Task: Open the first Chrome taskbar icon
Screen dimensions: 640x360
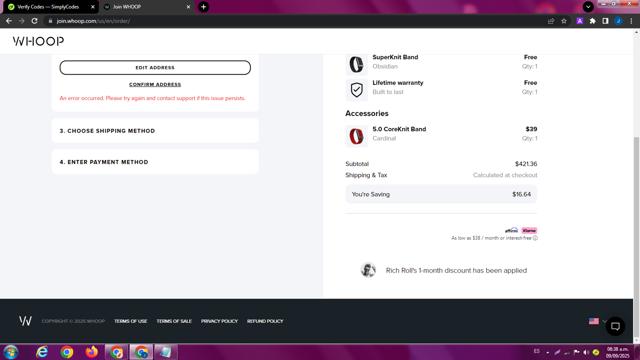Action: (x=67, y=352)
